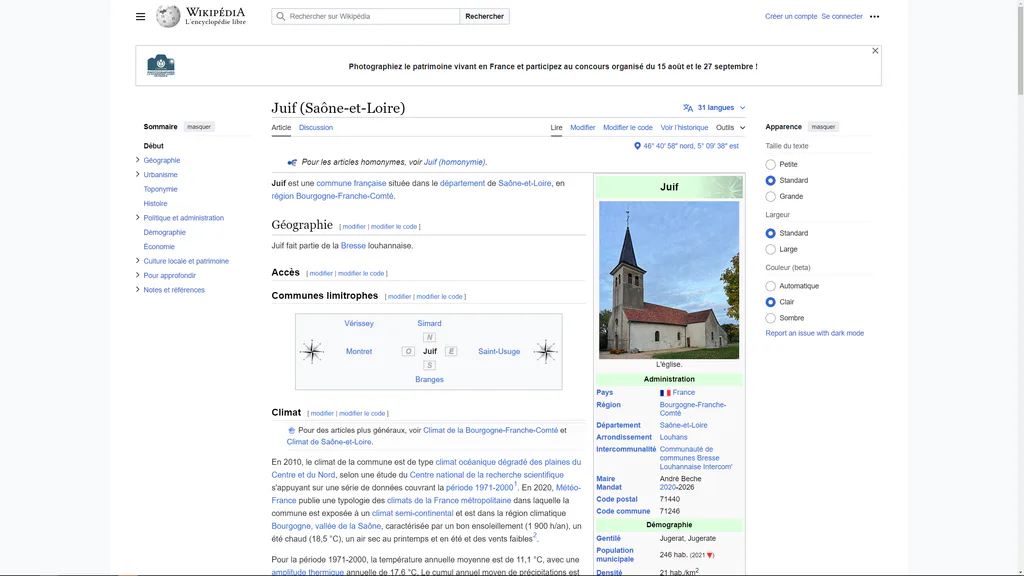This screenshot has width=1024, height=576.
Task: Expand Urbanisme section in sommaire
Action: pos(137,174)
